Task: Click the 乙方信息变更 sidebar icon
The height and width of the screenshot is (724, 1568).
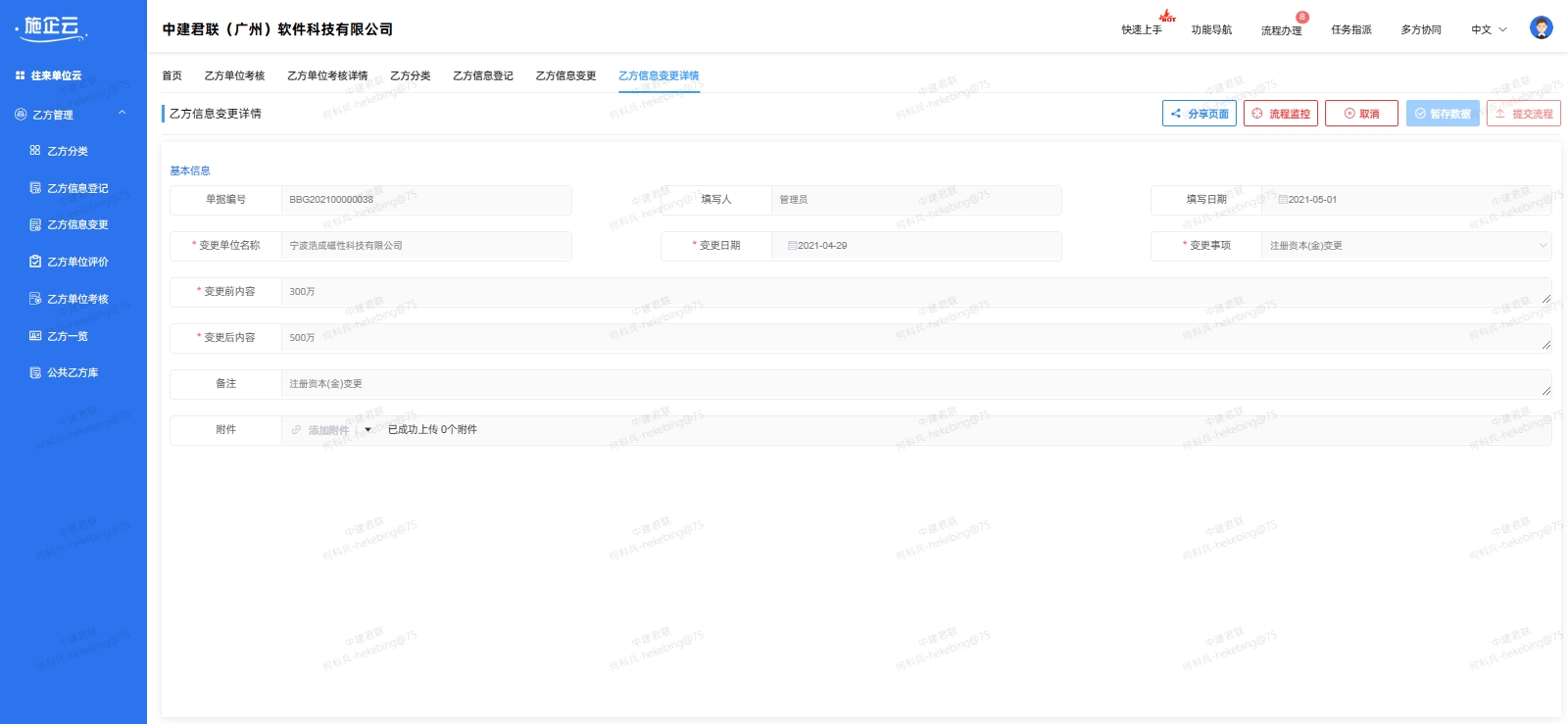Action: pyautogui.click(x=35, y=224)
